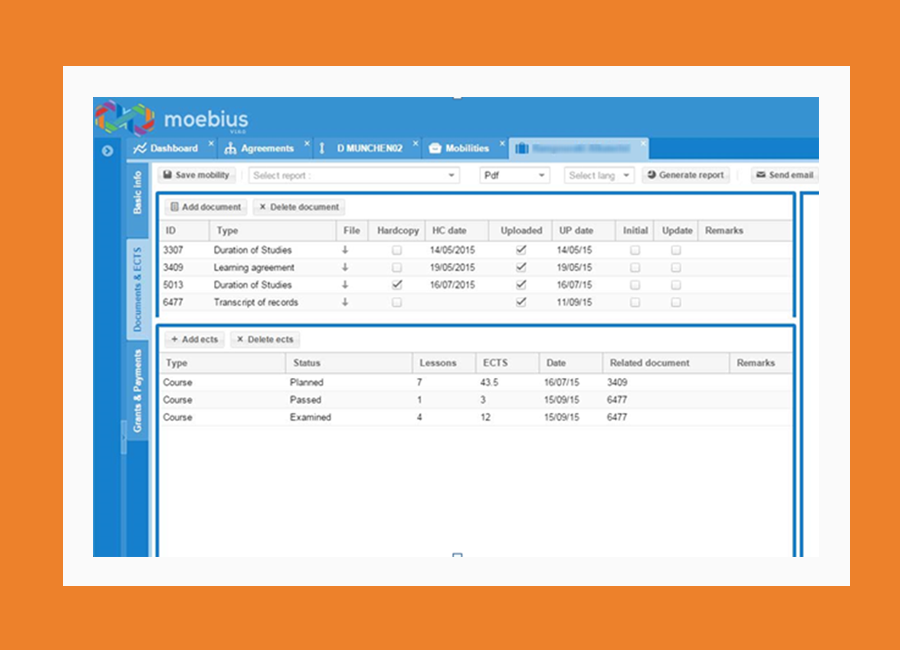Toggle Hardcopy checkbox for document 3307
Screen dimensions: 900x650
click(397, 250)
